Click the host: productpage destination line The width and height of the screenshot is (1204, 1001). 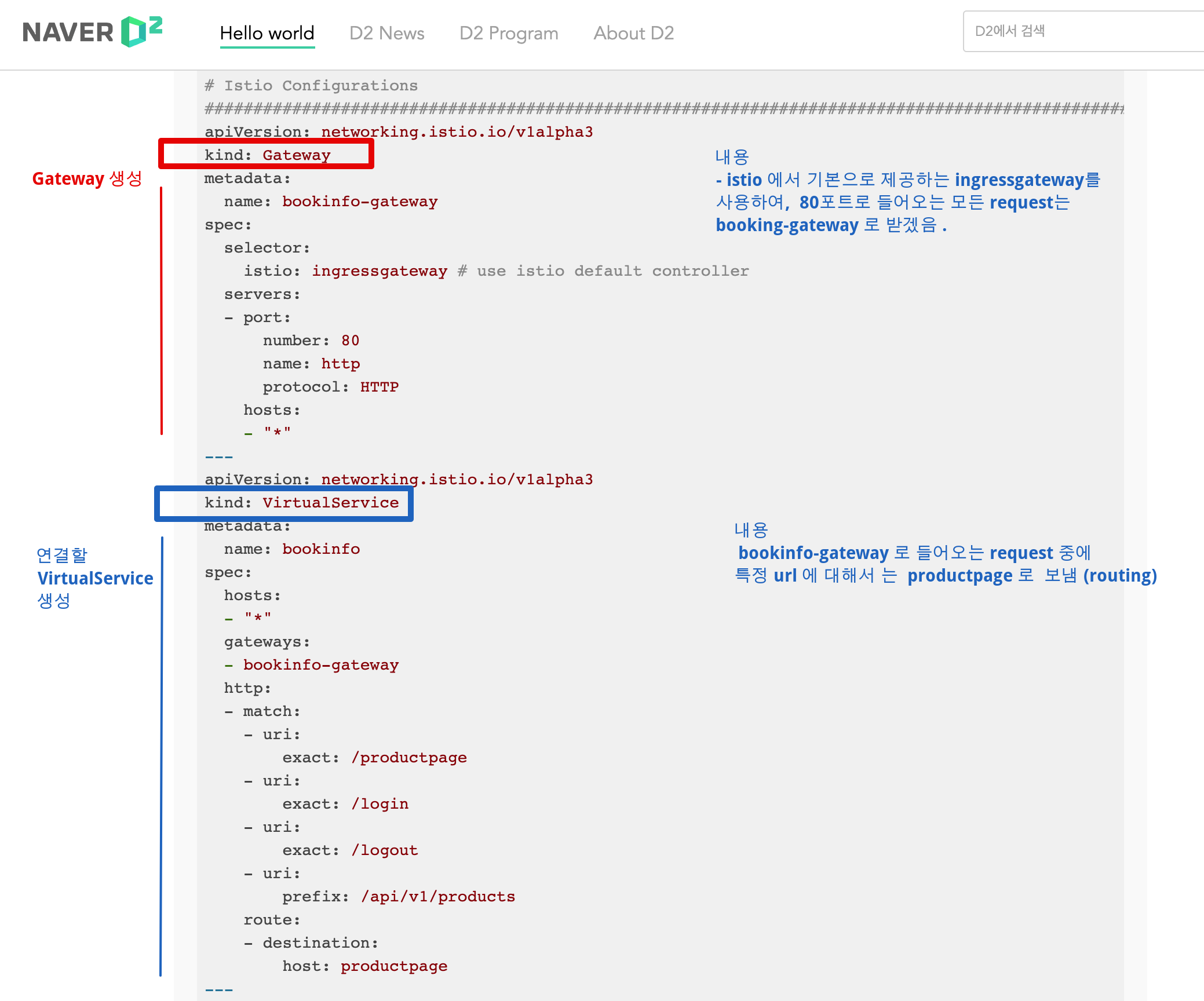coord(364,966)
